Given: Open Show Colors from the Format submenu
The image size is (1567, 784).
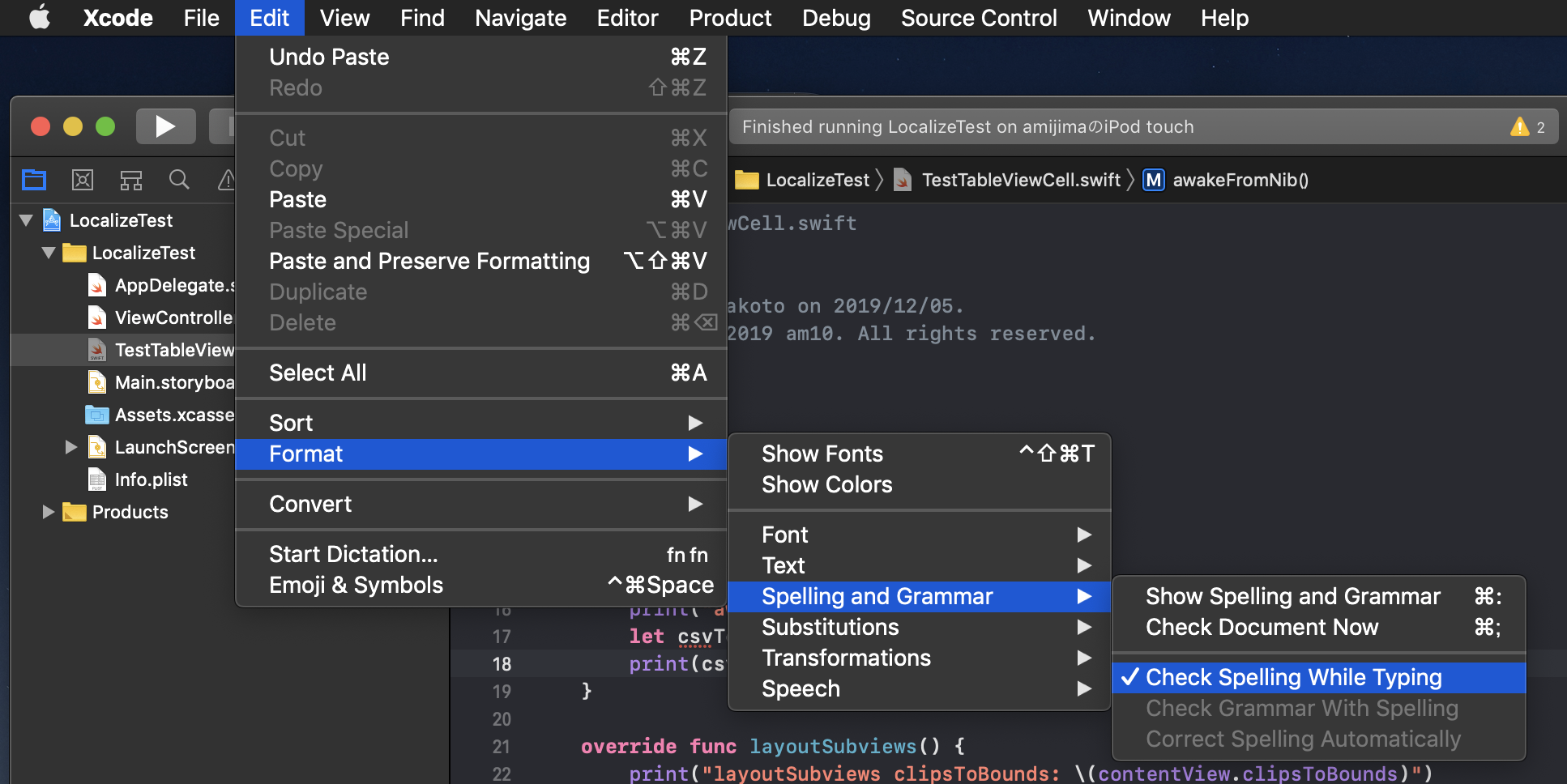Looking at the screenshot, I should (x=826, y=484).
